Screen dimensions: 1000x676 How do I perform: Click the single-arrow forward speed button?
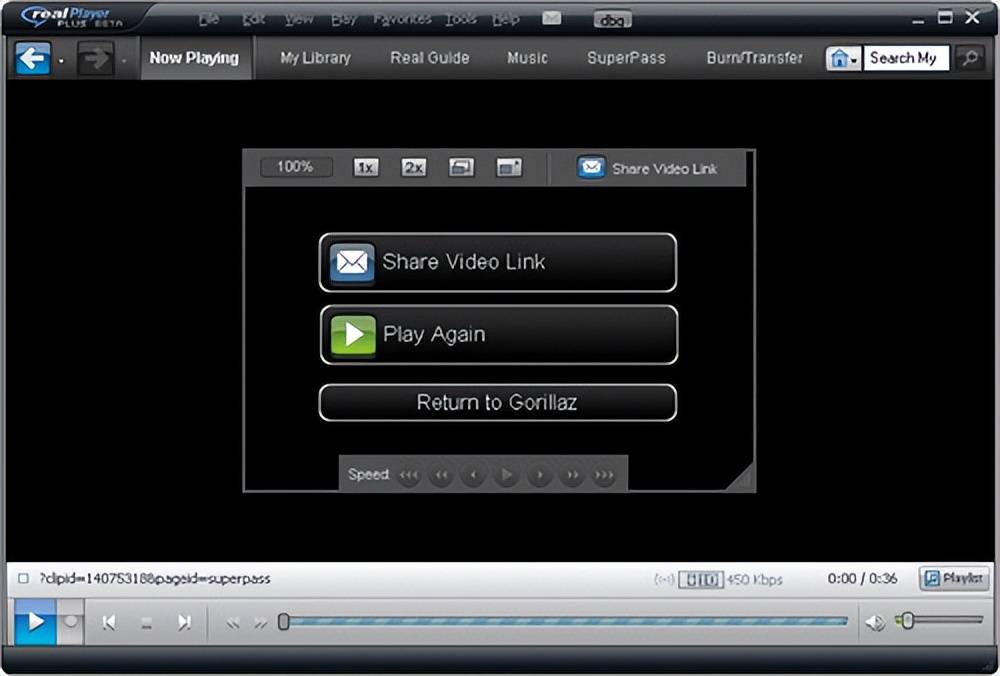[x=540, y=475]
